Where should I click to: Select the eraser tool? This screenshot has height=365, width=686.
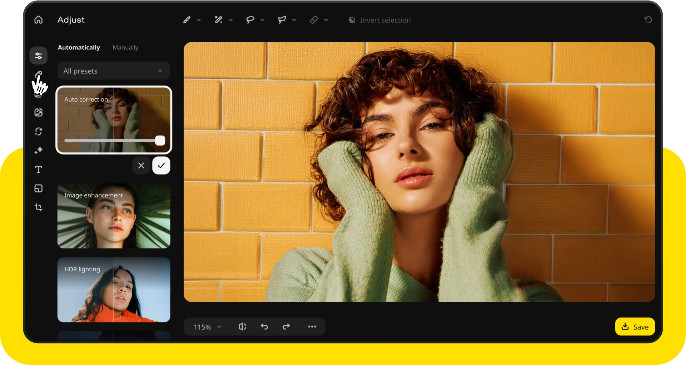coord(314,20)
